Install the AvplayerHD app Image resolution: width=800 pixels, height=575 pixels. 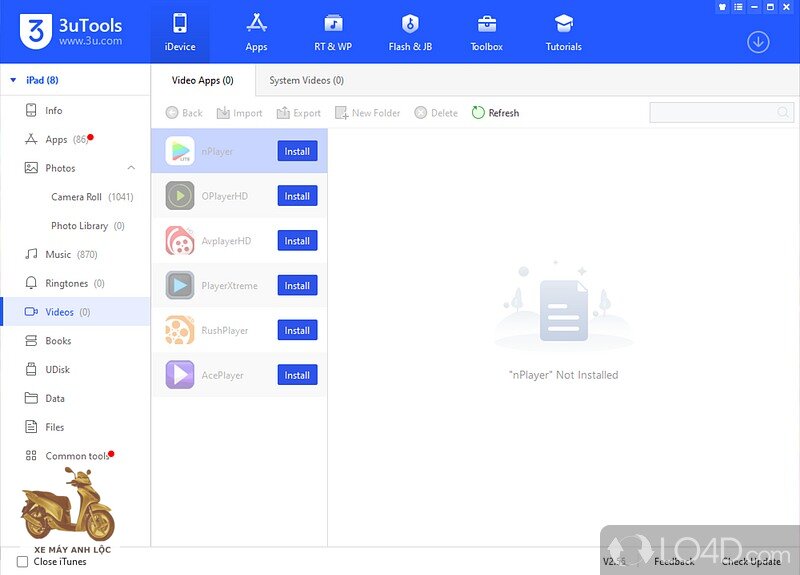(297, 241)
